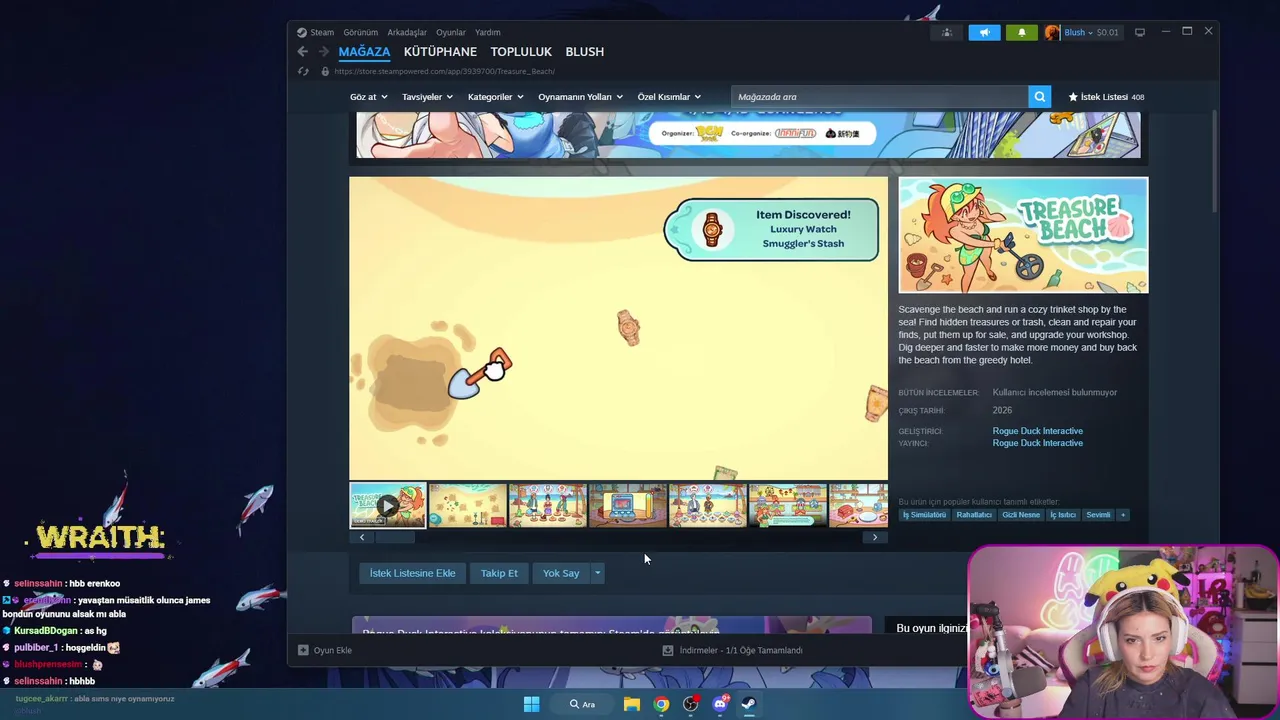1280x720 pixels.
Task: Open the Arkadaşlar menu
Action: 407,32
